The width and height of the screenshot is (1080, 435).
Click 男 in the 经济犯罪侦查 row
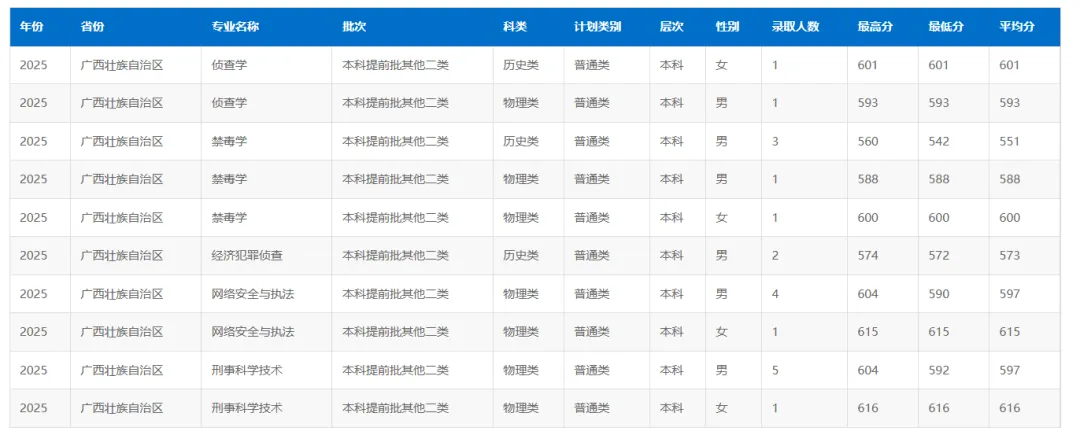(721, 255)
